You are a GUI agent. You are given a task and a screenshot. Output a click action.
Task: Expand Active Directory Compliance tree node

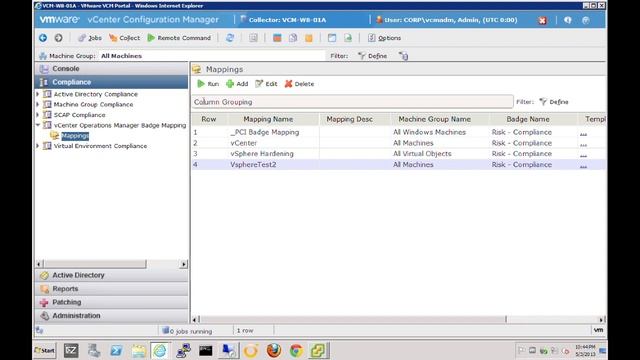(38, 94)
